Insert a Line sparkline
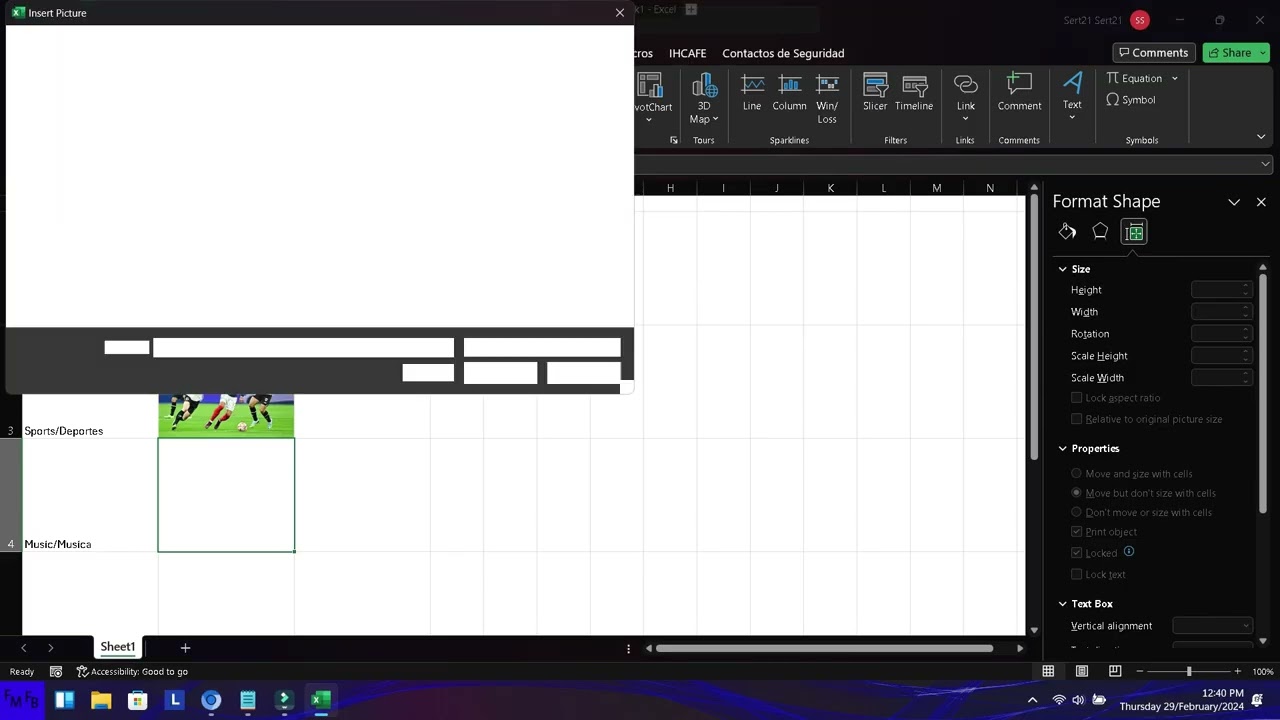 (752, 92)
